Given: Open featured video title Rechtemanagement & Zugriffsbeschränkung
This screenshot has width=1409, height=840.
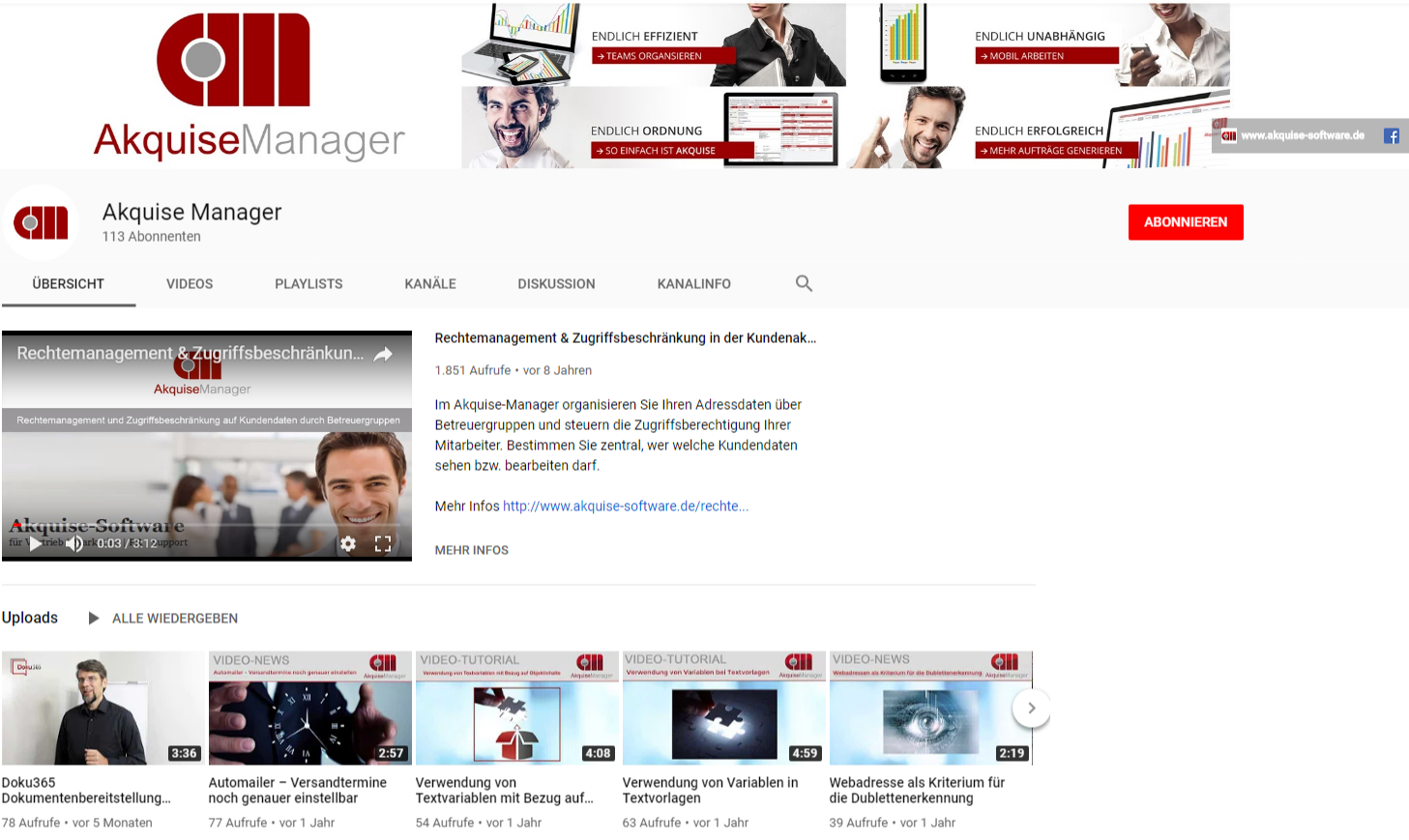Looking at the screenshot, I should pos(626,338).
